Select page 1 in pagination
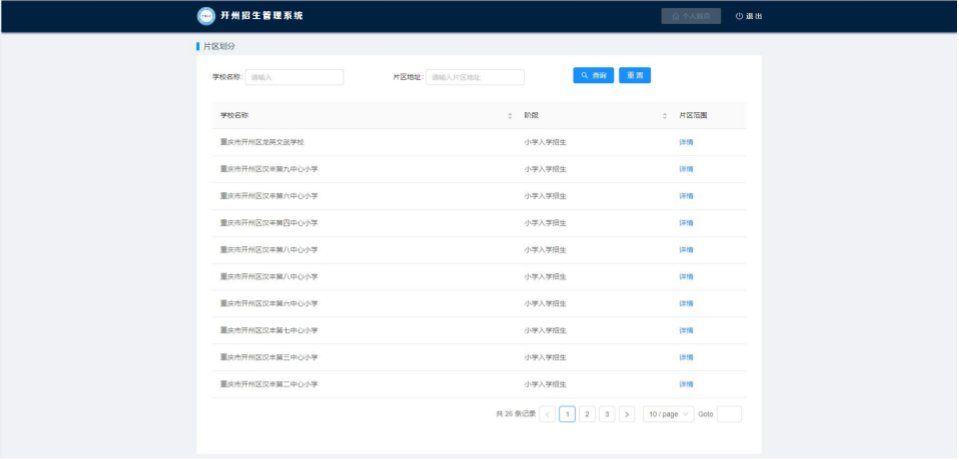This screenshot has height=460, width=959. [567, 414]
